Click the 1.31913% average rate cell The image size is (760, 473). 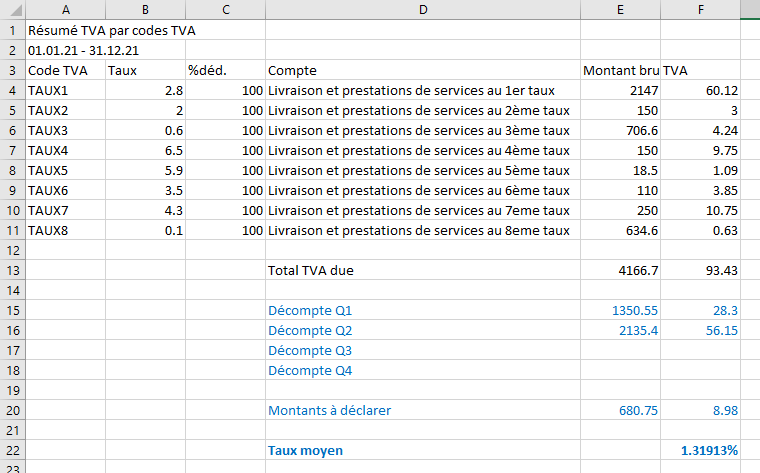(x=700, y=450)
